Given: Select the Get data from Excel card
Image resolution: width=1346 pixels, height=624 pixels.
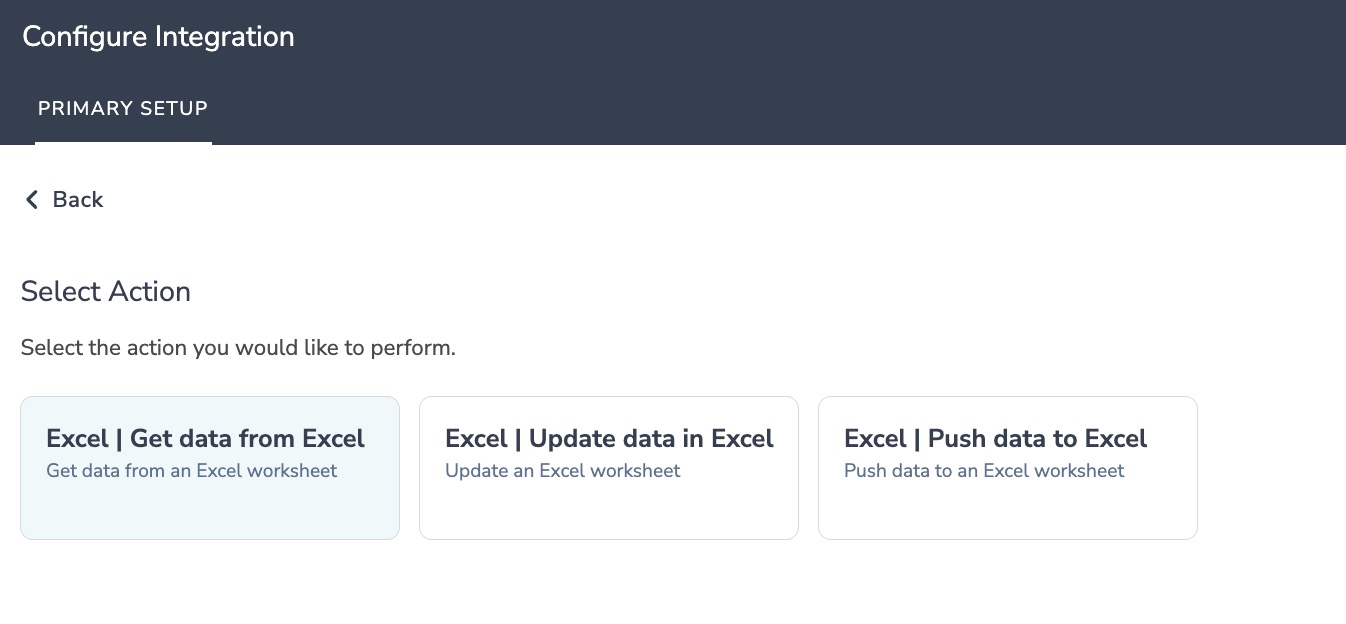Looking at the screenshot, I should 209,467.
